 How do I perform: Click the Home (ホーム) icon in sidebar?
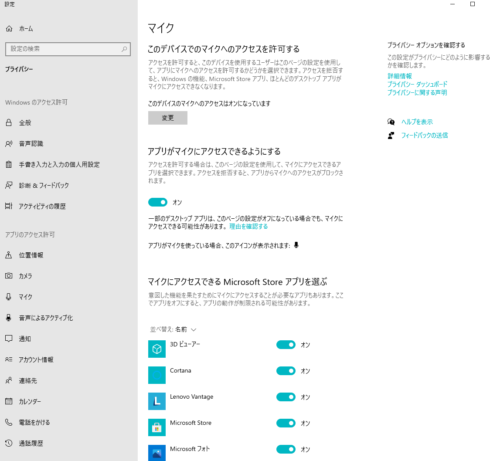pyautogui.click(x=9, y=29)
